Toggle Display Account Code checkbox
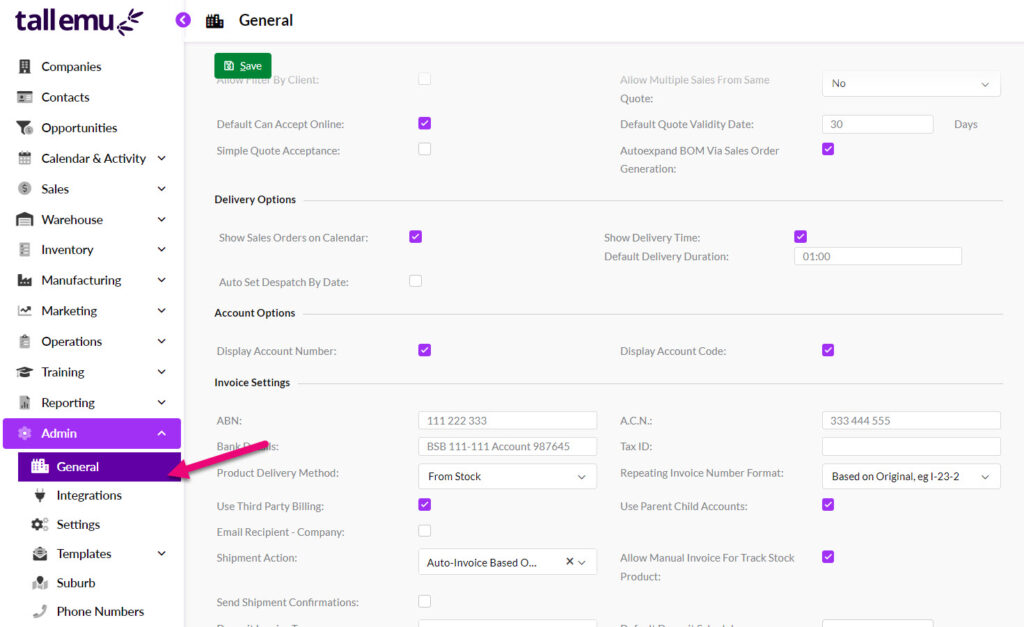Image resolution: width=1024 pixels, height=627 pixels. coord(828,350)
